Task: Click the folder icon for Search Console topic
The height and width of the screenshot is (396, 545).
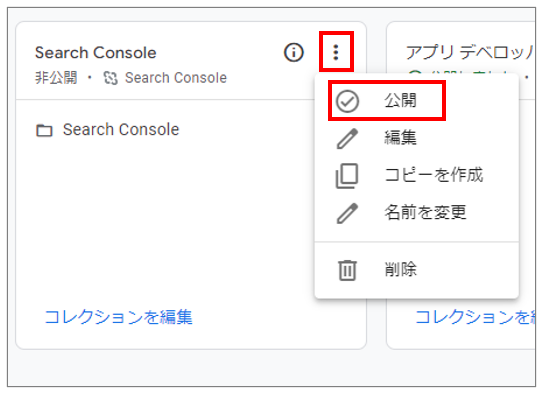Action: pyautogui.click(x=44, y=130)
